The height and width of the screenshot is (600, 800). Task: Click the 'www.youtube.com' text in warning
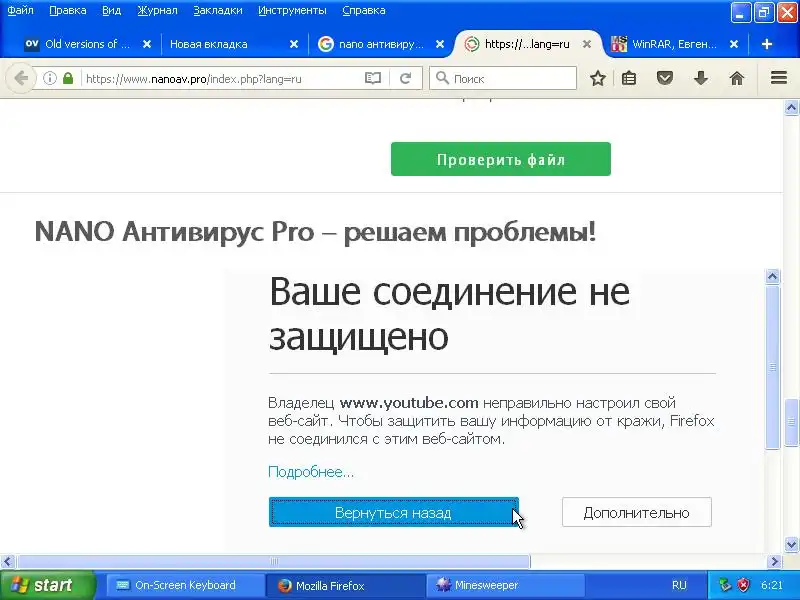click(x=409, y=403)
